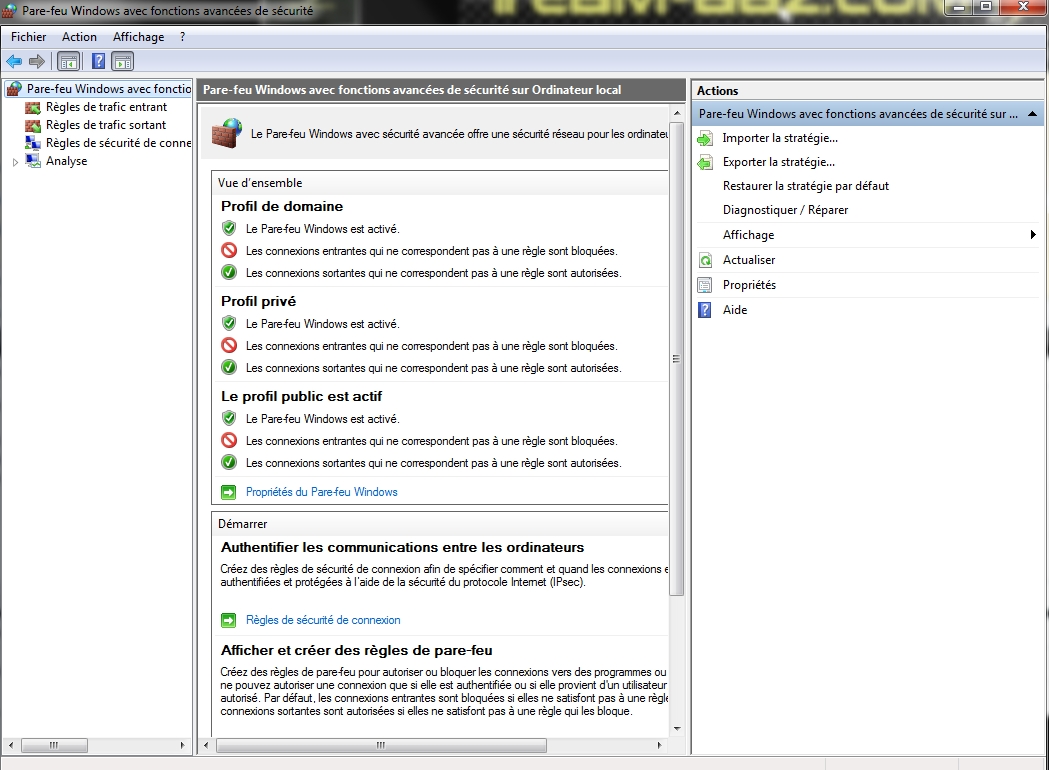Viewport: 1049px width, 770px height.
Task: Click the center pane scroll left arrow
Action: 206,745
